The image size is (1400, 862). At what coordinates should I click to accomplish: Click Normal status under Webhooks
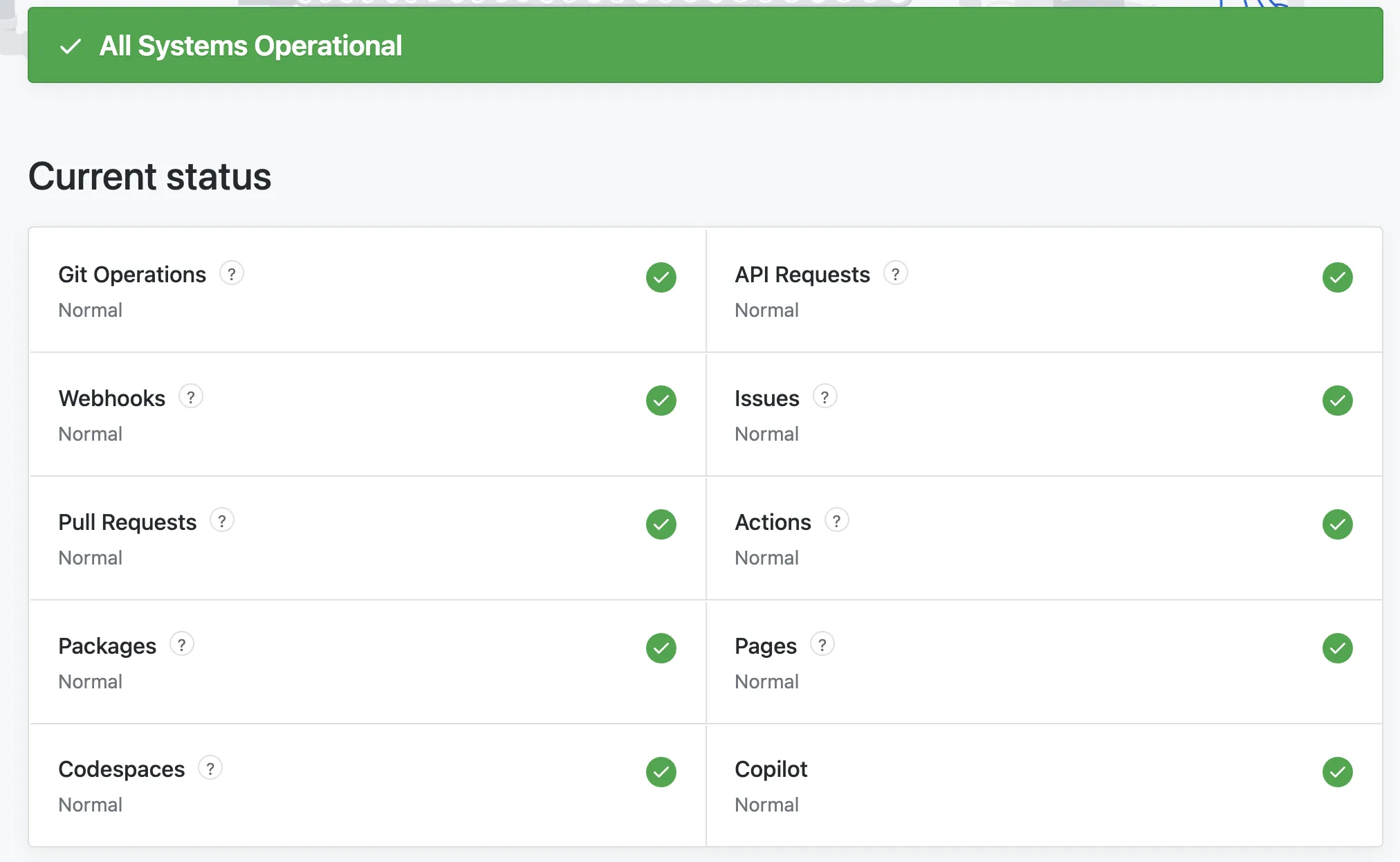pos(91,434)
